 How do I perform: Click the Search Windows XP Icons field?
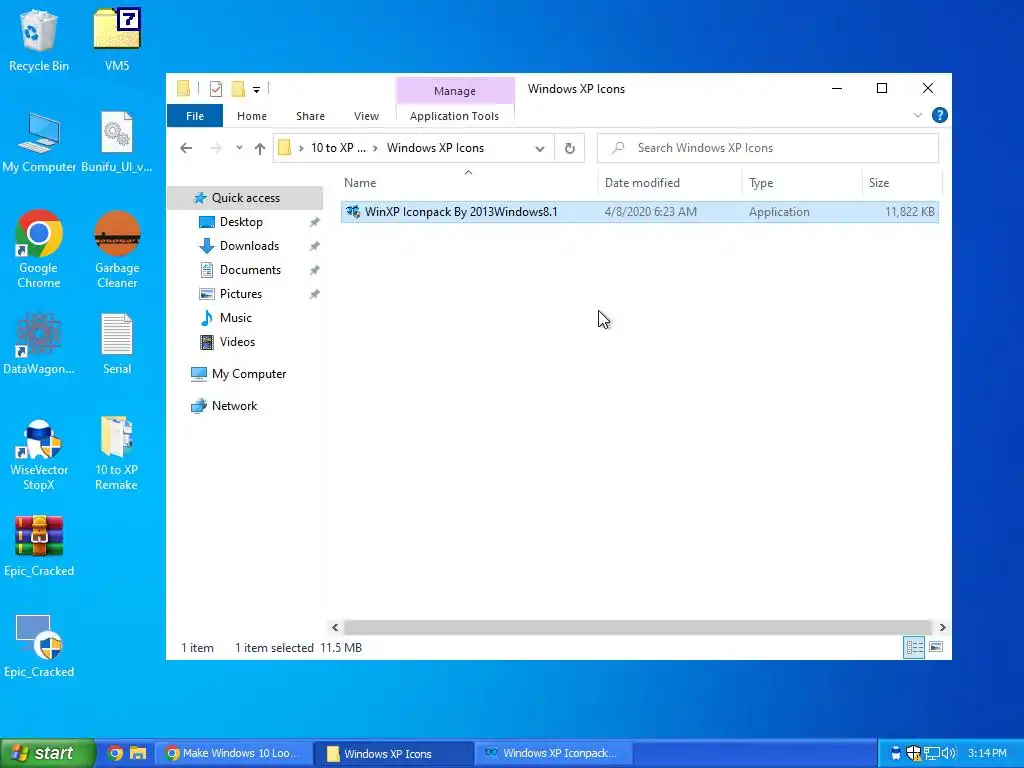coord(768,148)
